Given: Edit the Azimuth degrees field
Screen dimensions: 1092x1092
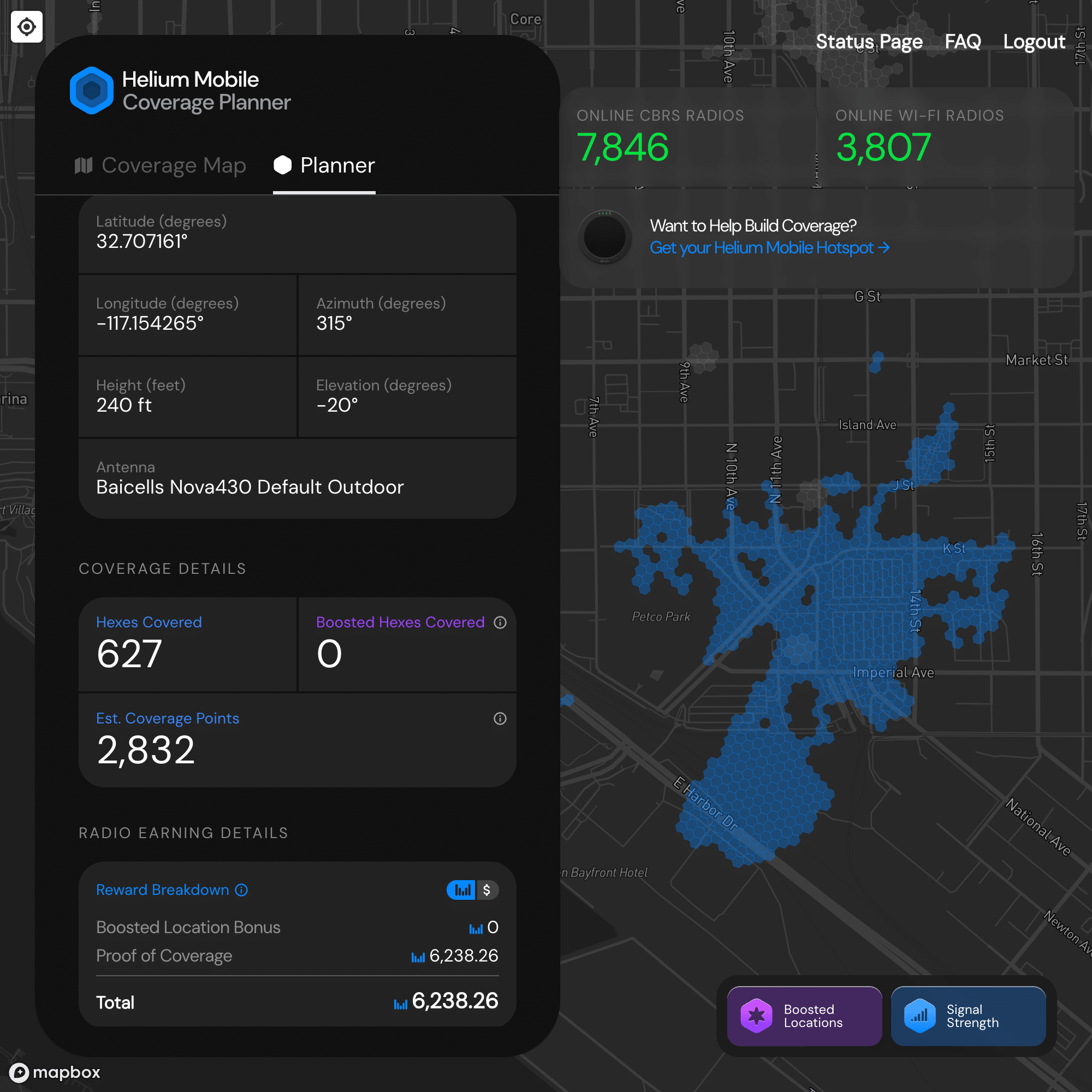Looking at the screenshot, I should tap(407, 315).
